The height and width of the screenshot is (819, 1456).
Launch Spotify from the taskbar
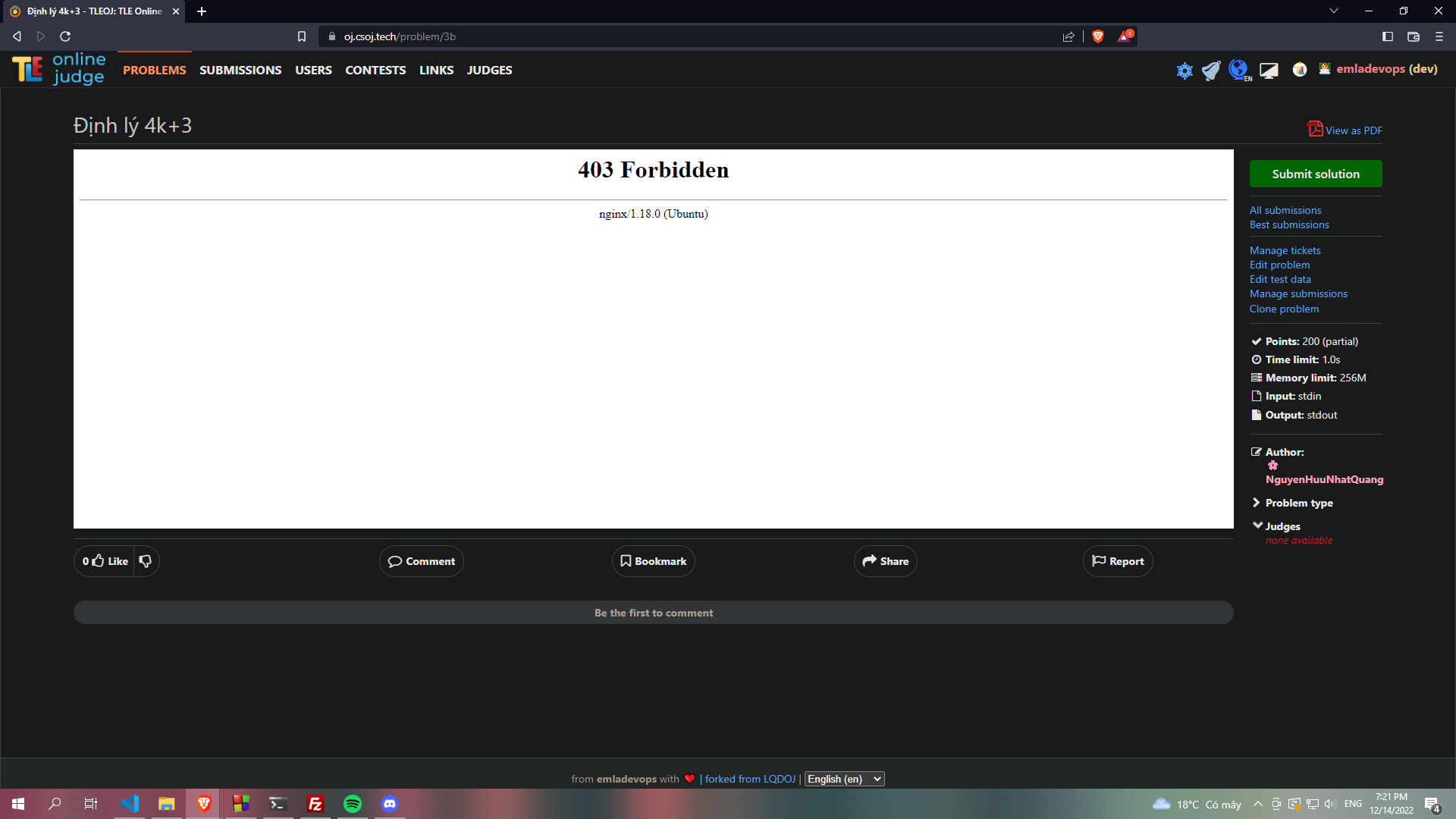[352, 804]
